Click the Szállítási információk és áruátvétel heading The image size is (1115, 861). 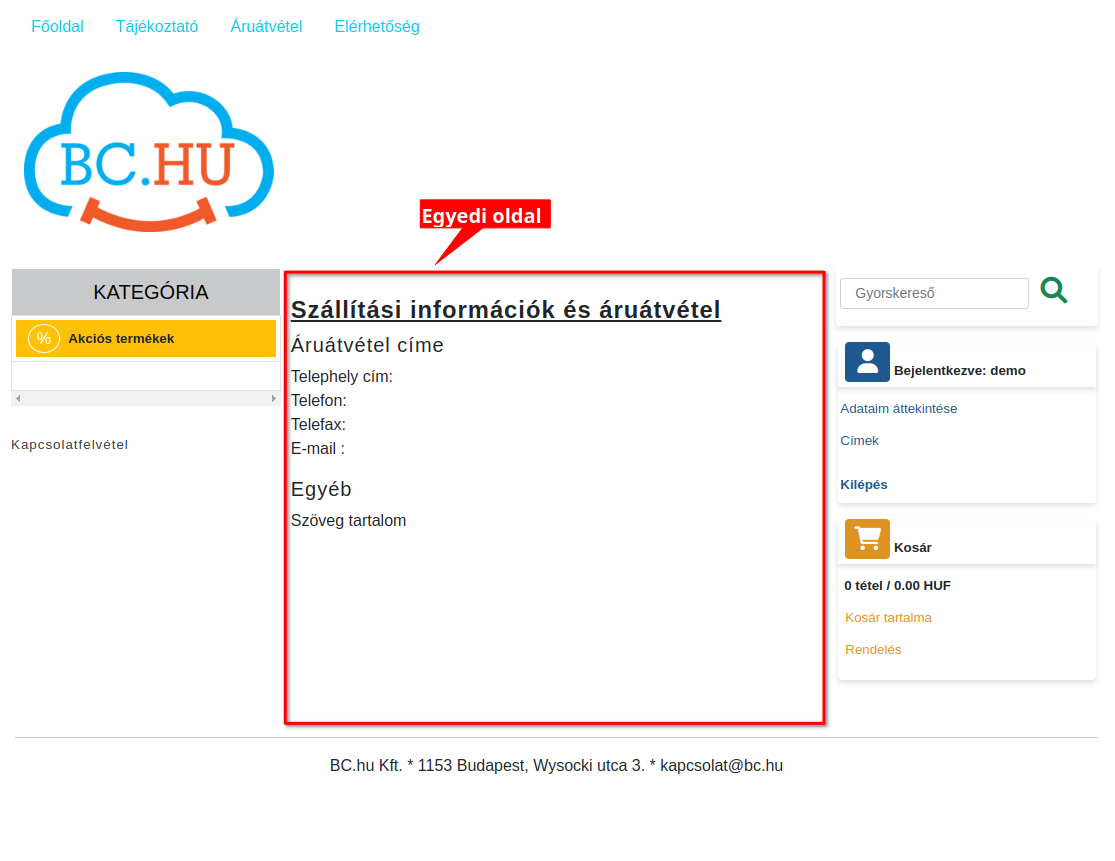506,310
